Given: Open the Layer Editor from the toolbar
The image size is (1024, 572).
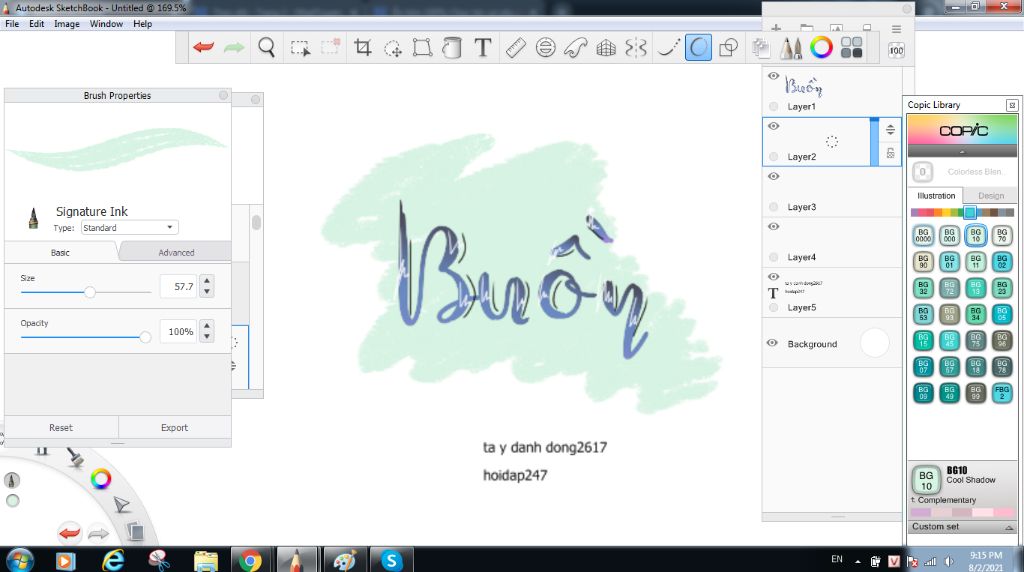Looking at the screenshot, I should [761, 48].
